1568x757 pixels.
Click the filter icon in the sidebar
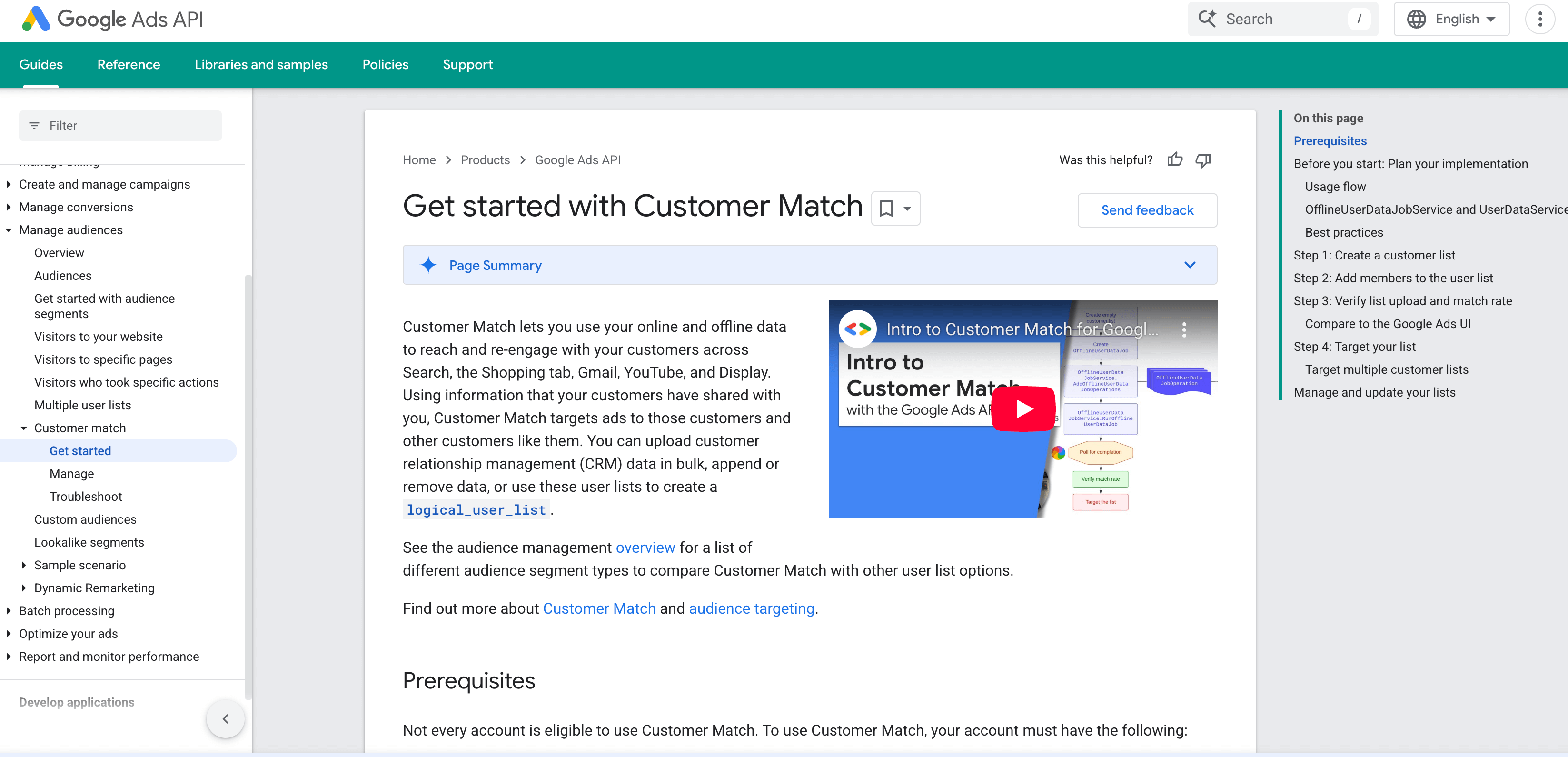pos(35,126)
